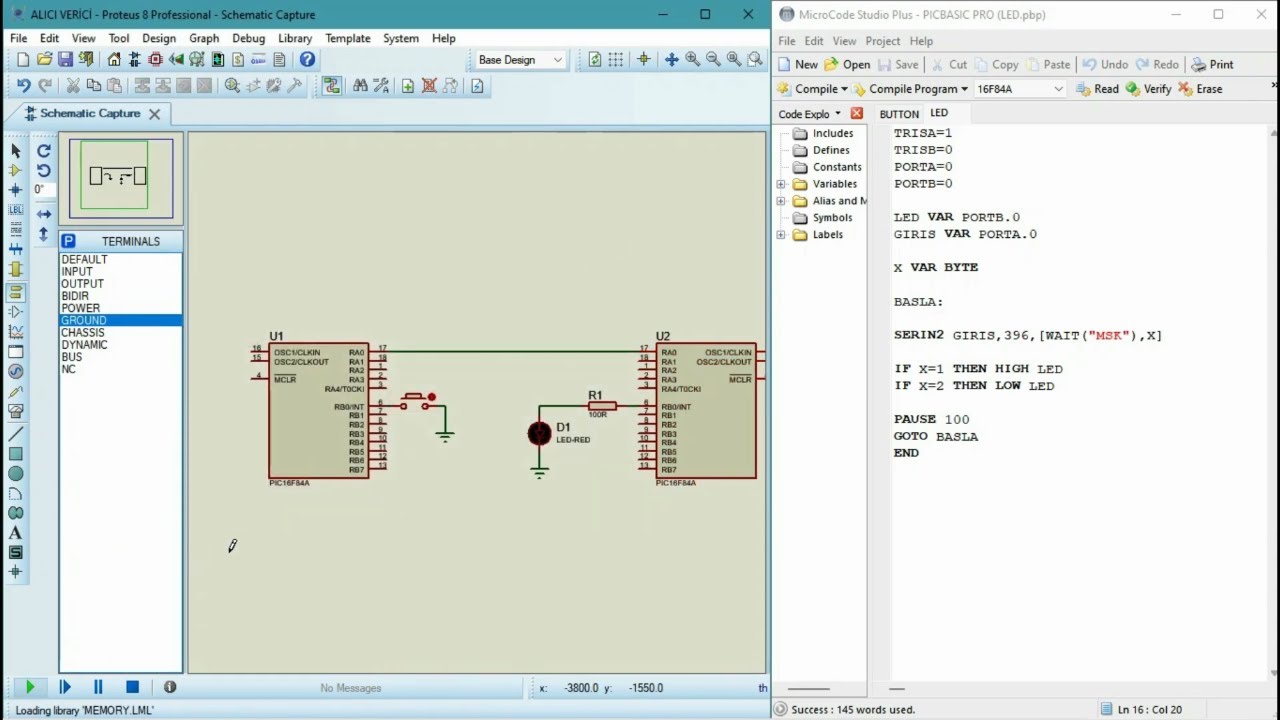Open the Proteus Debug menu
Screen dimensions: 1280x720
[x=249, y=38]
